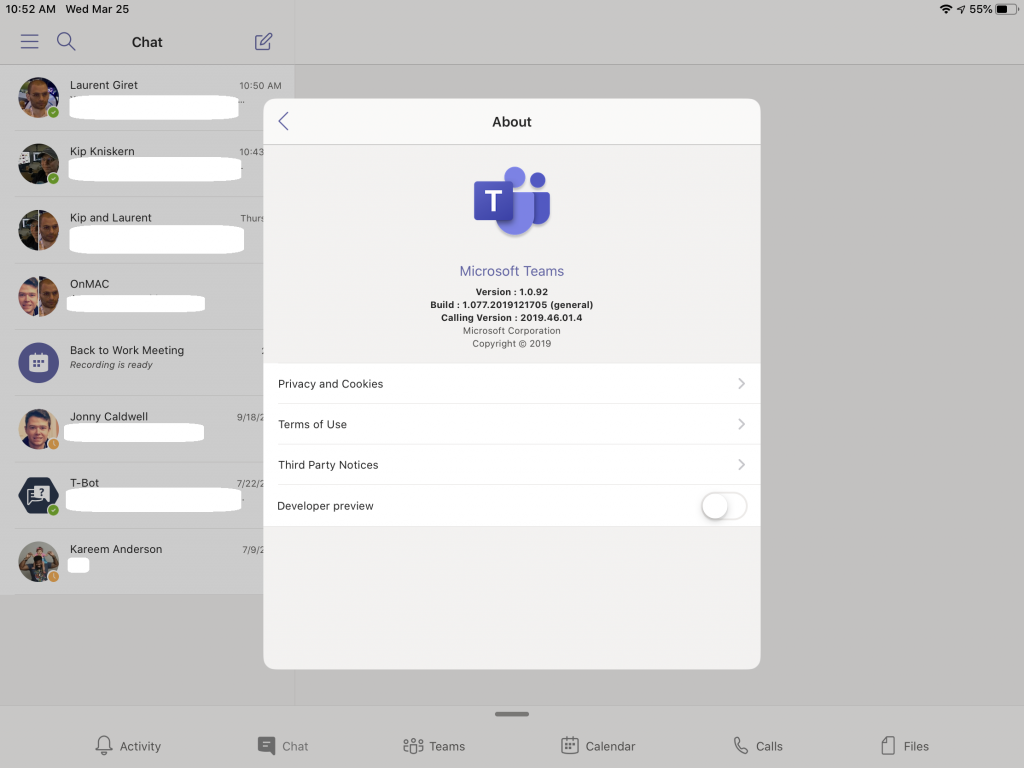
Task: Tap the bottom drawer handle above tab bar
Action: 512,714
